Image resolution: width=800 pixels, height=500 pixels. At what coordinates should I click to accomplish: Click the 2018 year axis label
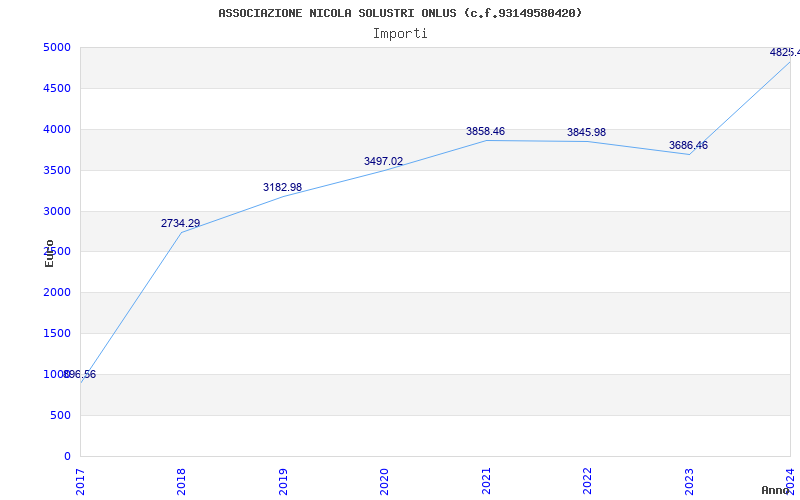click(181, 480)
